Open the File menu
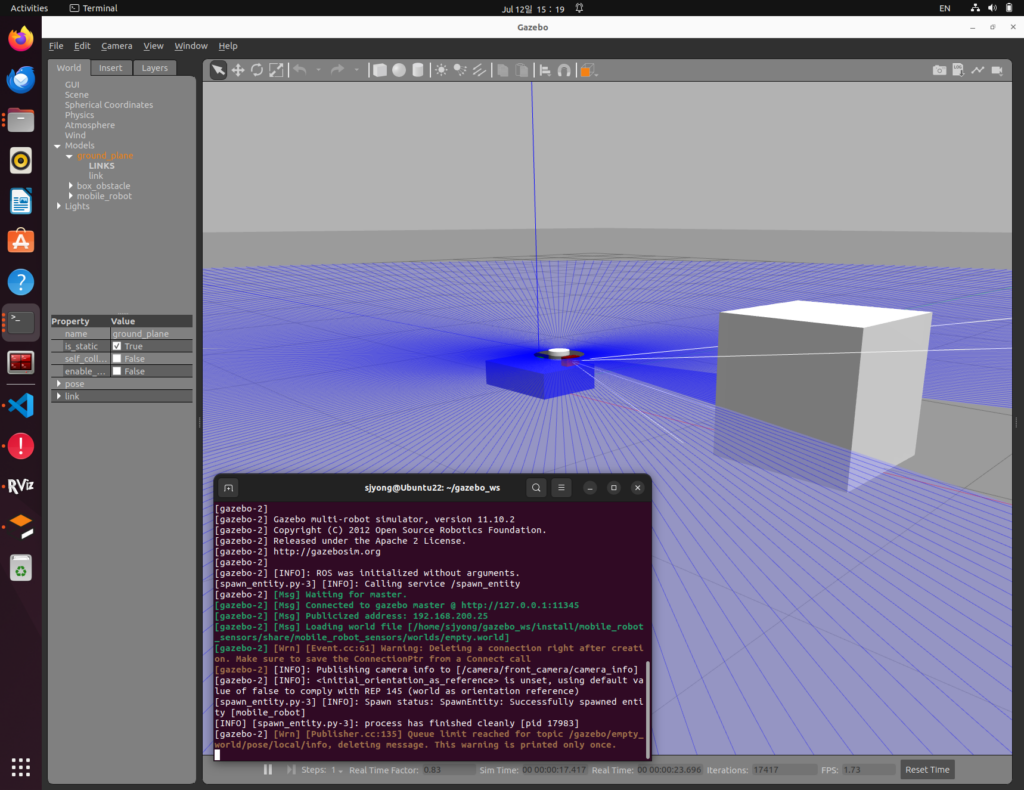This screenshot has height=790, width=1024. click(x=56, y=46)
